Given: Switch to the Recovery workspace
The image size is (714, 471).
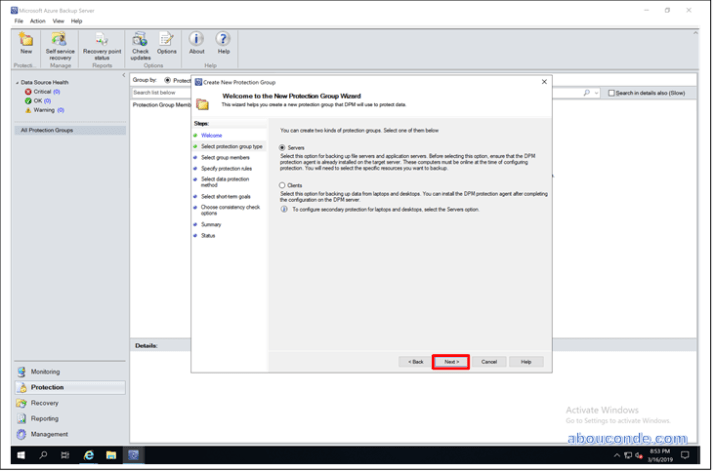Looking at the screenshot, I should (x=45, y=403).
